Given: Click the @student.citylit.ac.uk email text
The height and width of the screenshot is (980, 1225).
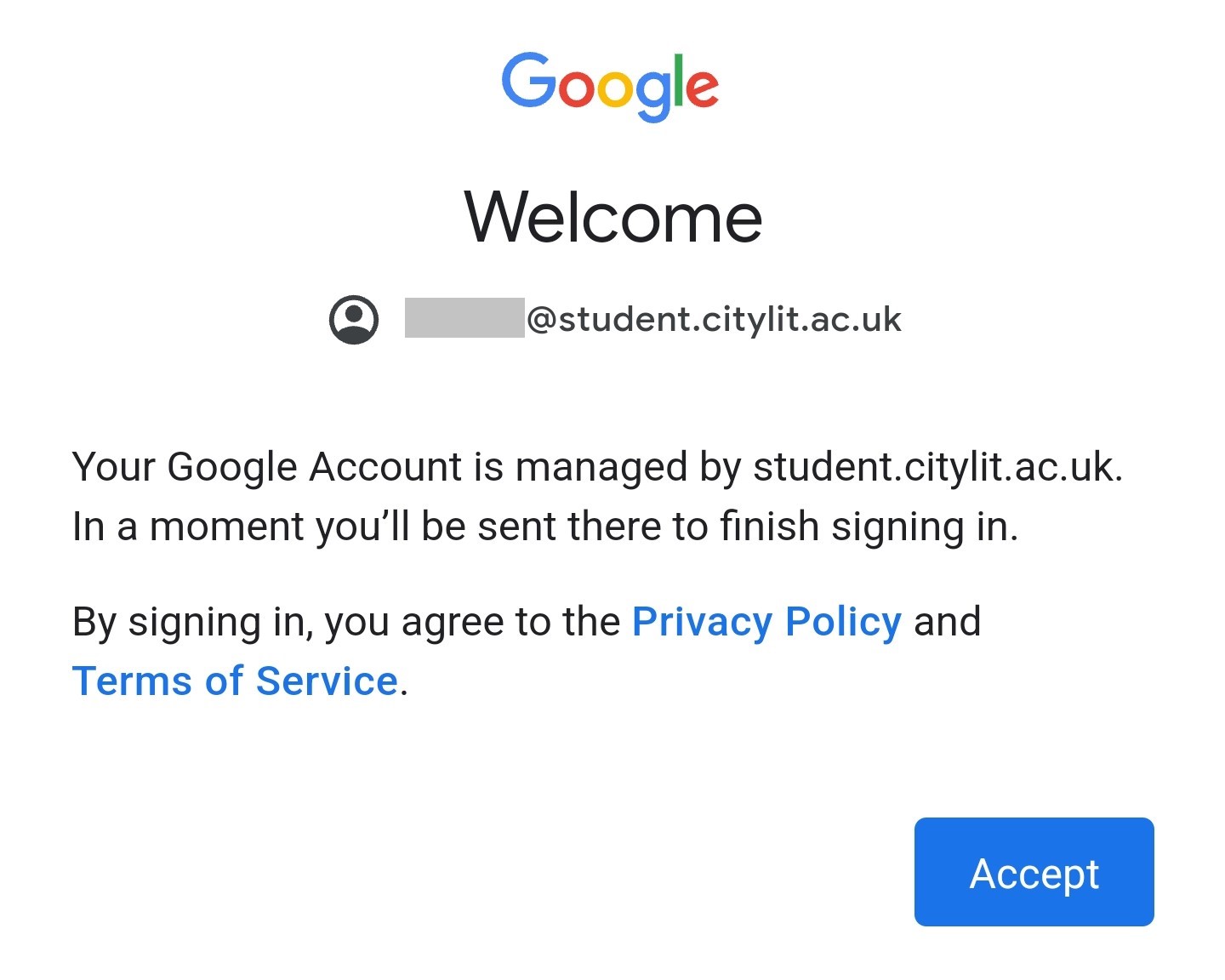Looking at the screenshot, I should (714, 320).
